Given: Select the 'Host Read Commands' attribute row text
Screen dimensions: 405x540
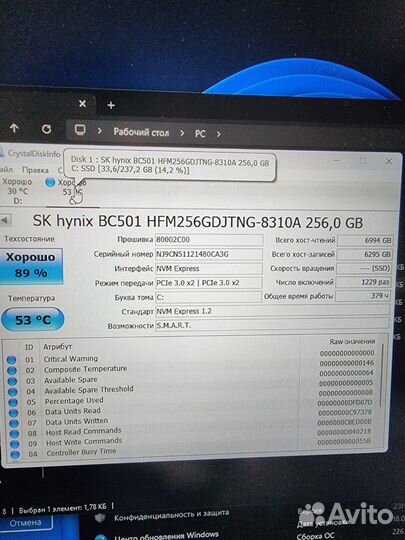Looking at the screenshot, I should coord(84,432).
